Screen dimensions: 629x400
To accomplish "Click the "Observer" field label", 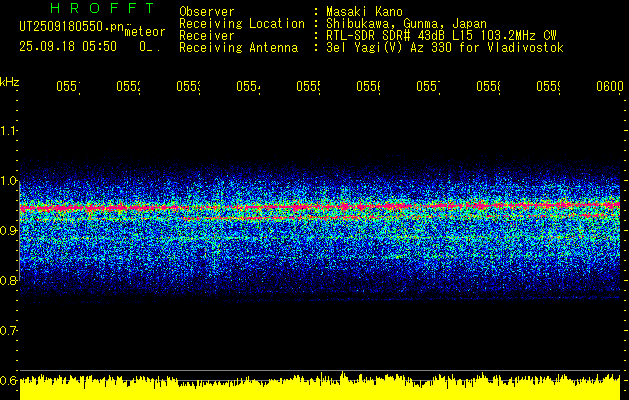I will [x=207, y=11].
